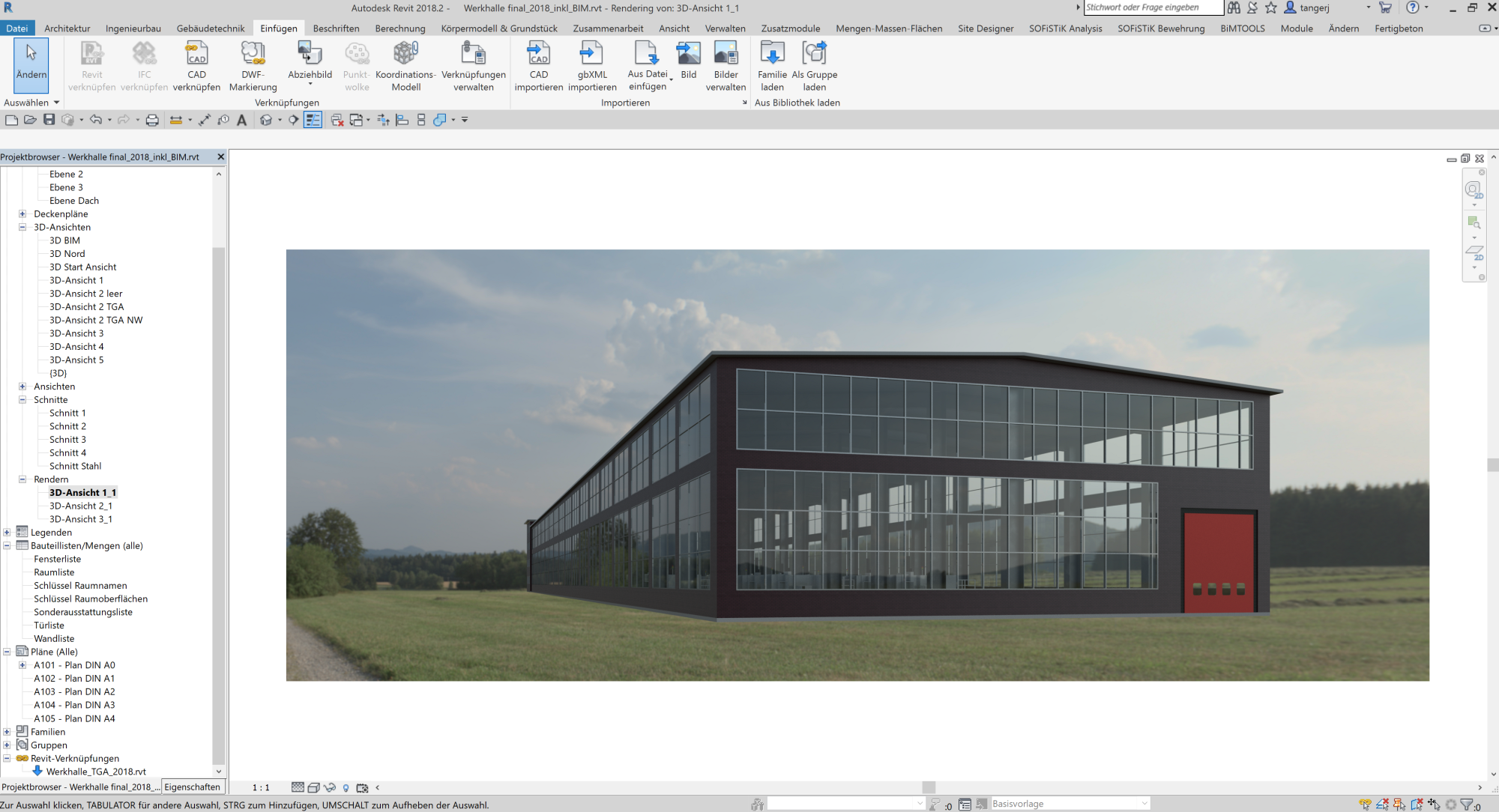
Task: Expand the Ansichten node in project browser
Action: pyautogui.click(x=22, y=386)
